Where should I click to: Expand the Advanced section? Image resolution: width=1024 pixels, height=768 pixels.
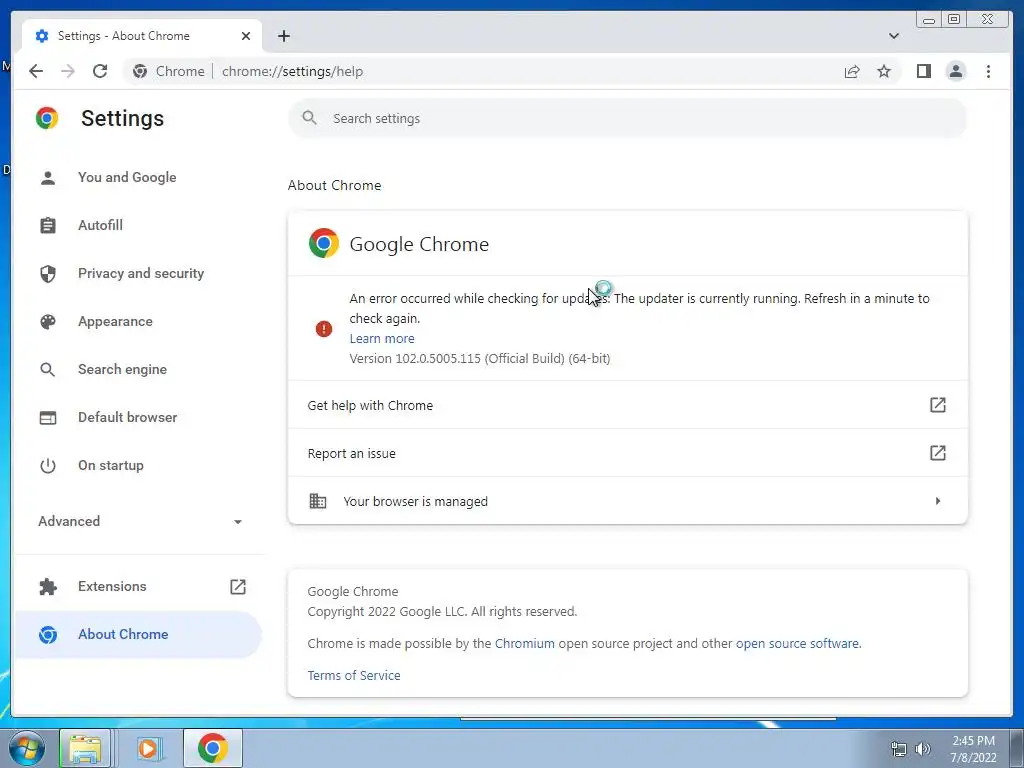[x=139, y=521]
